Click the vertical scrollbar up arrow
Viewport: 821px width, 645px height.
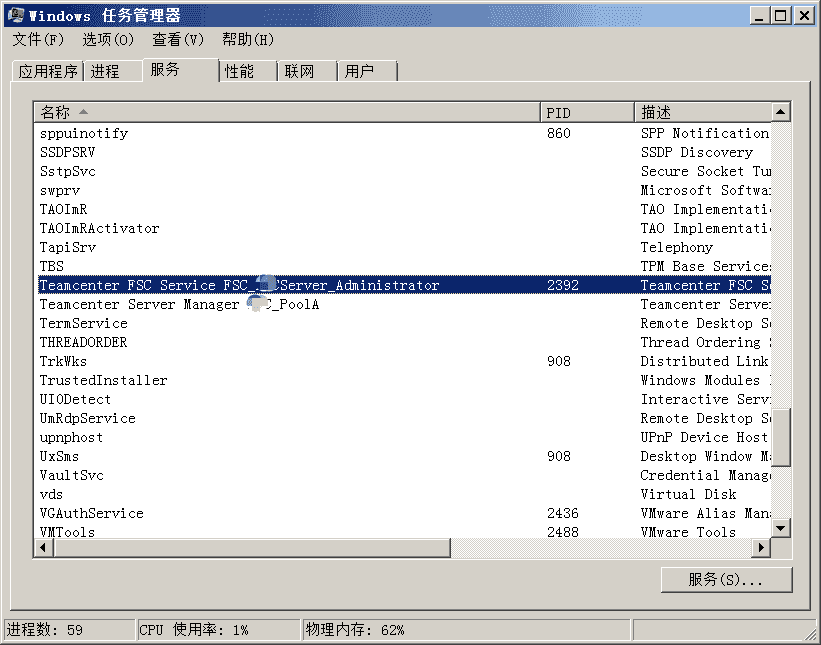(x=781, y=112)
